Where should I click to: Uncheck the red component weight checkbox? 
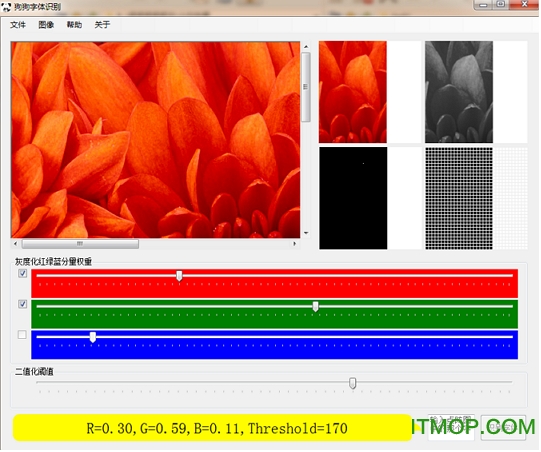point(22,274)
